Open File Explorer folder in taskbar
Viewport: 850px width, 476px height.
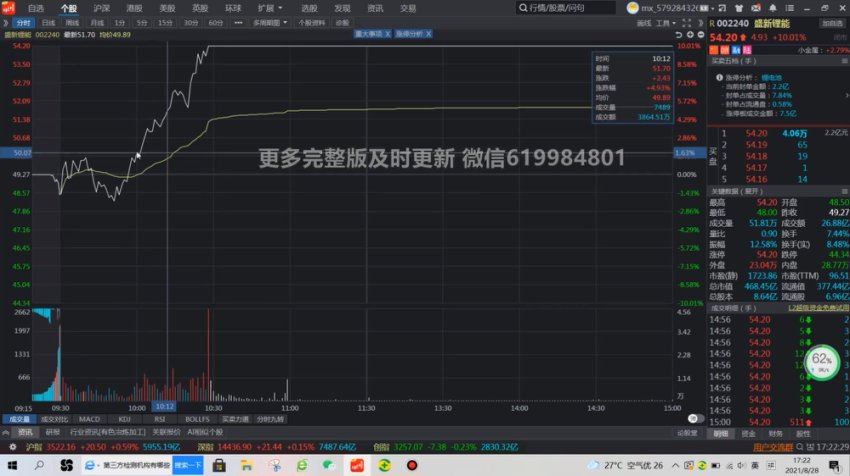coord(247,466)
